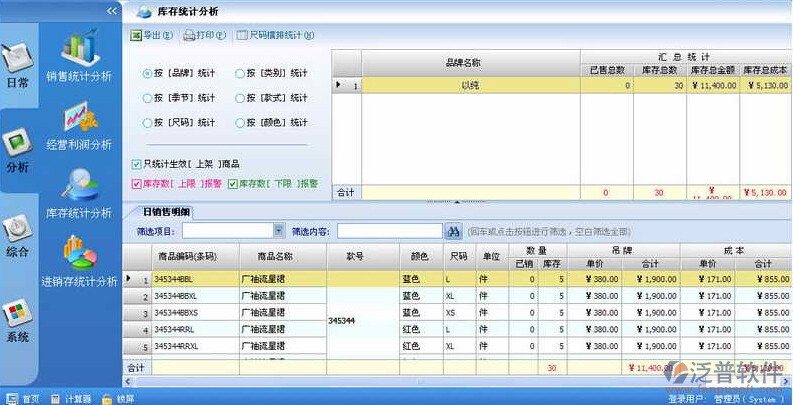Open the 系统 system module icon
The height and width of the screenshot is (405, 793).
click(17, 320)
